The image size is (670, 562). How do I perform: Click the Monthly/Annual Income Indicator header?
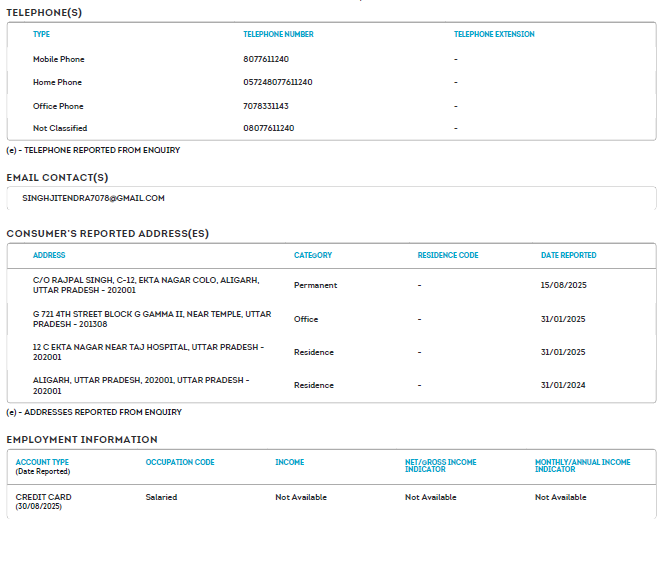[x=582, y=466]
